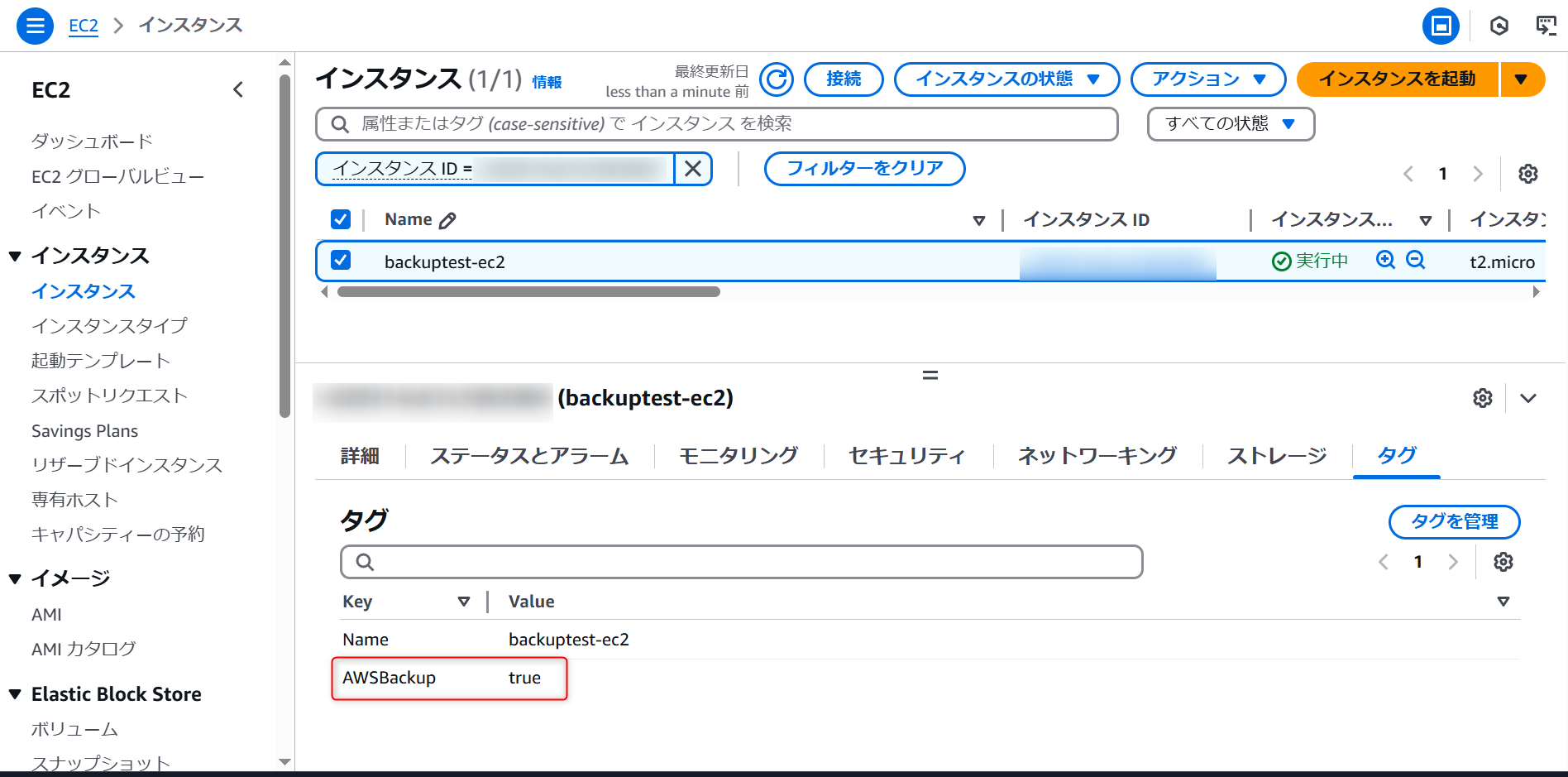1568x777 pixels.
Task: Open launch instance split-button arrow
Action: pos(1522,79)
